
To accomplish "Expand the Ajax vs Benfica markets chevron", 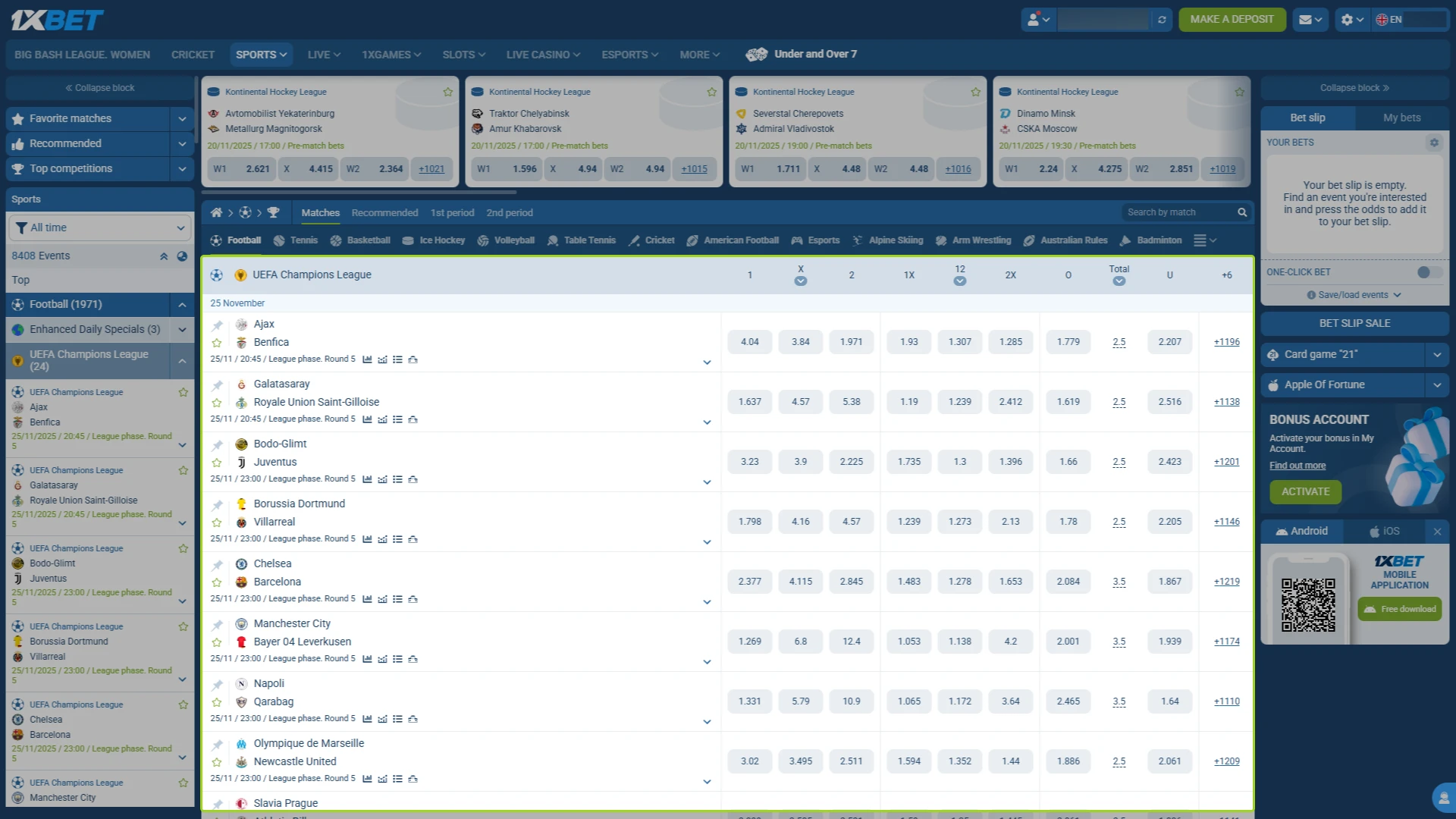I will point(707,362).
